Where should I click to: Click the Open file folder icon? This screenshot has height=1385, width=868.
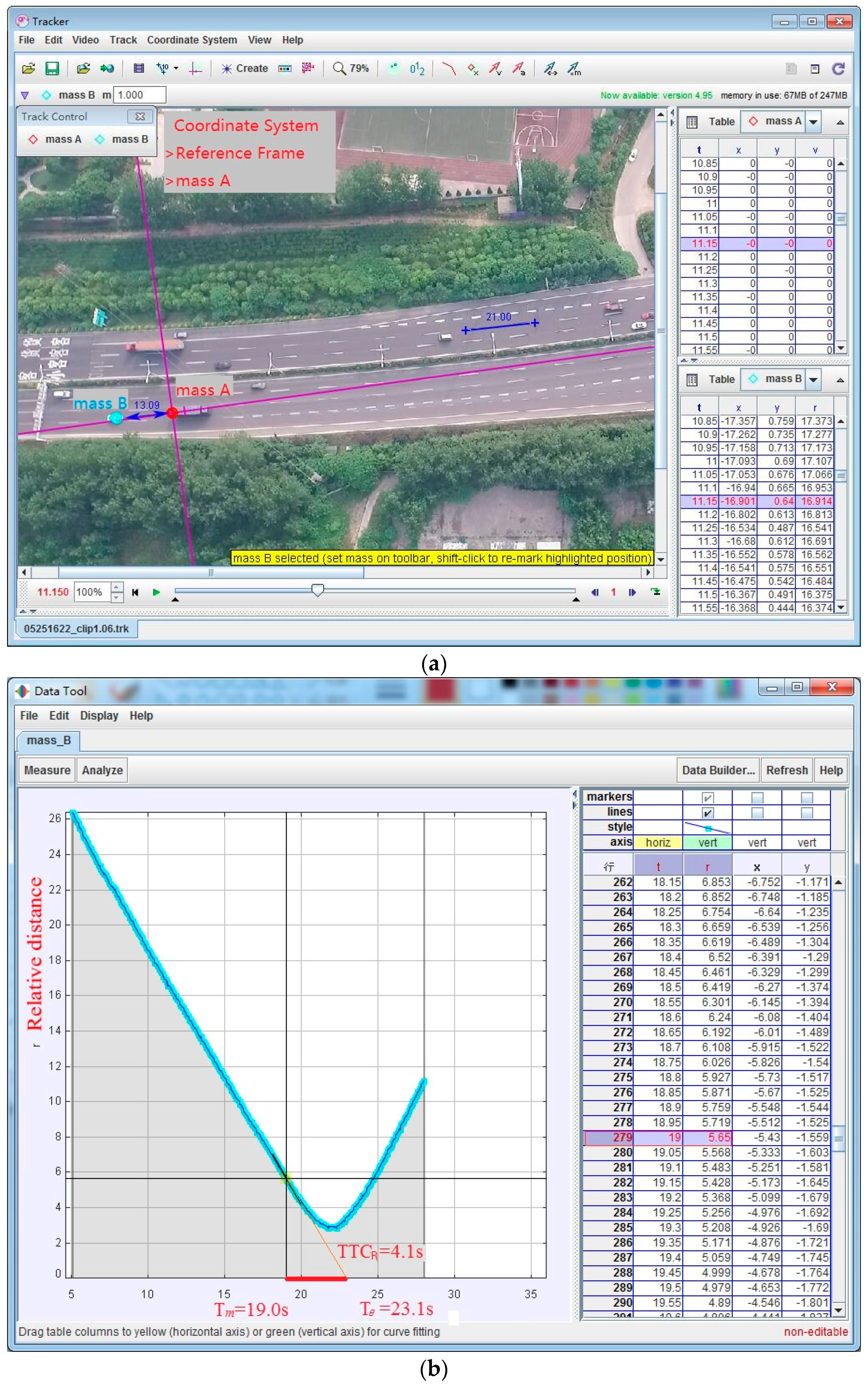click(28, 69)
